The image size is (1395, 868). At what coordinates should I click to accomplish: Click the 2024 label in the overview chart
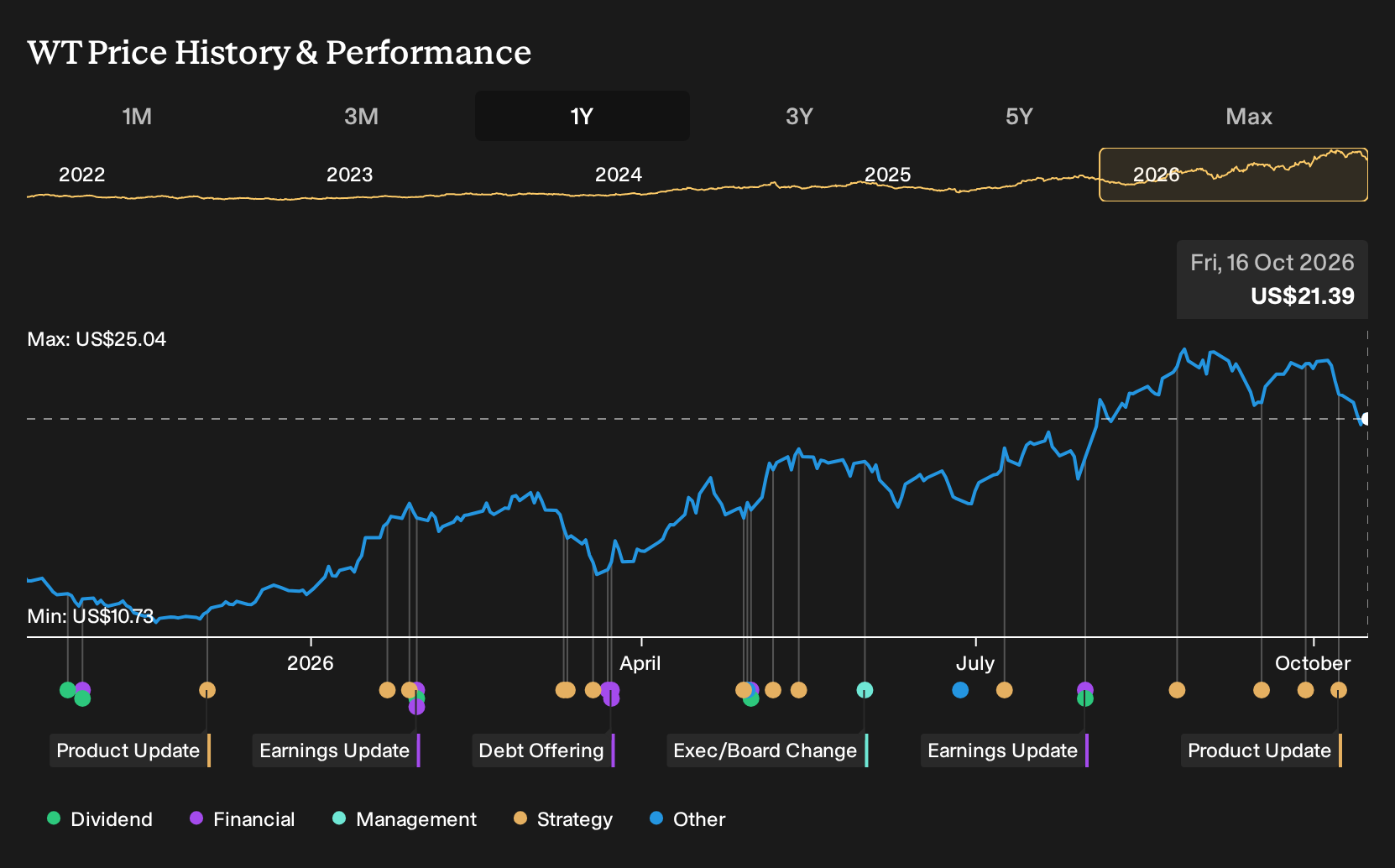[x=618, y=175]
